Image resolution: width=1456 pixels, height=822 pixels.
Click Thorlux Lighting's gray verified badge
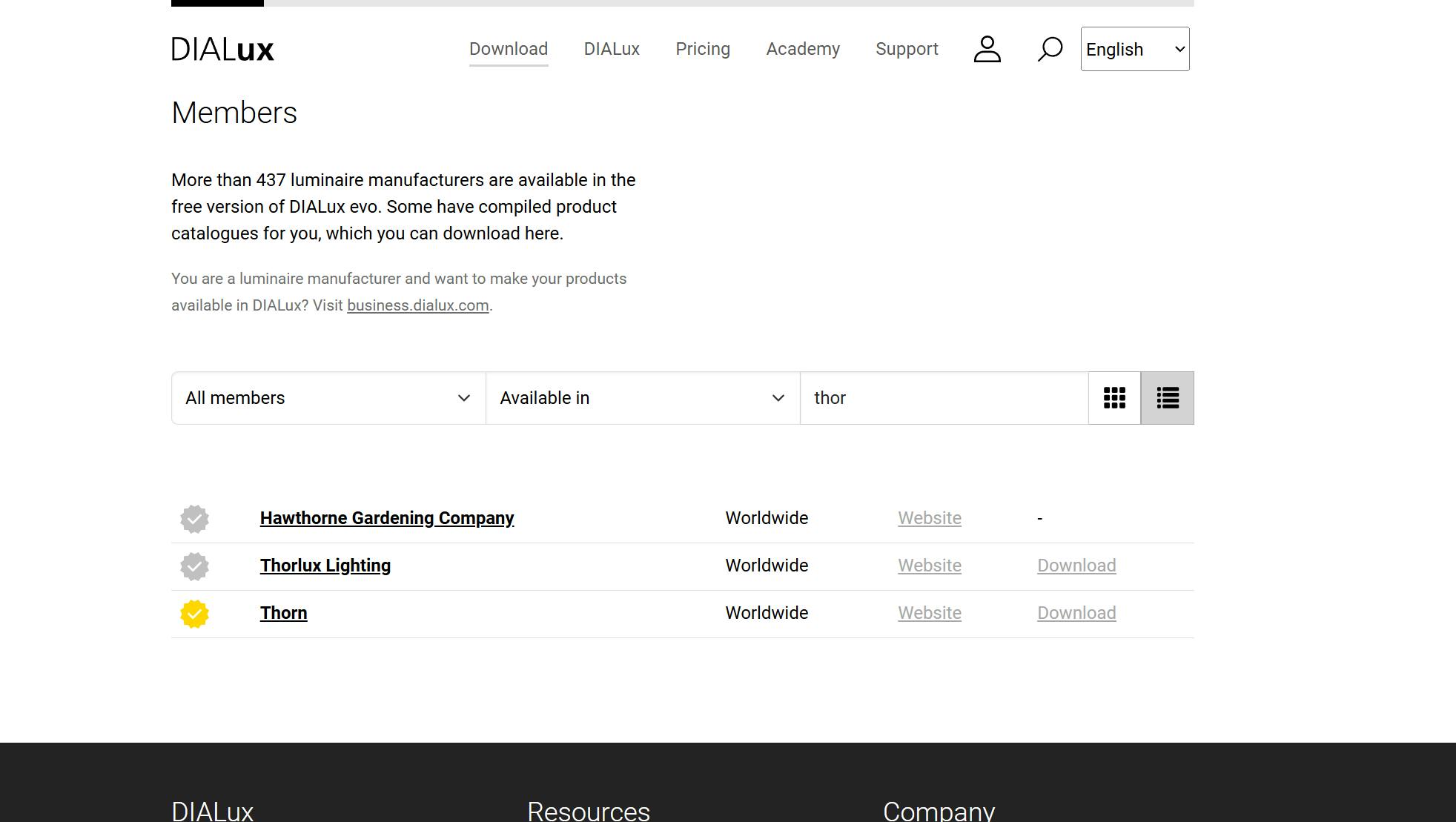[x=194, y=566]
